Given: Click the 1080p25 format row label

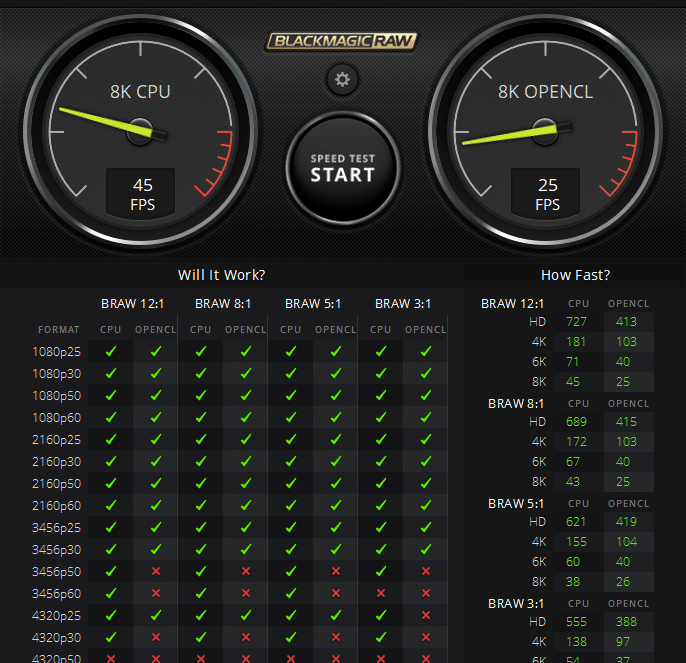Looking at the screenshot, I should (56, 351).
